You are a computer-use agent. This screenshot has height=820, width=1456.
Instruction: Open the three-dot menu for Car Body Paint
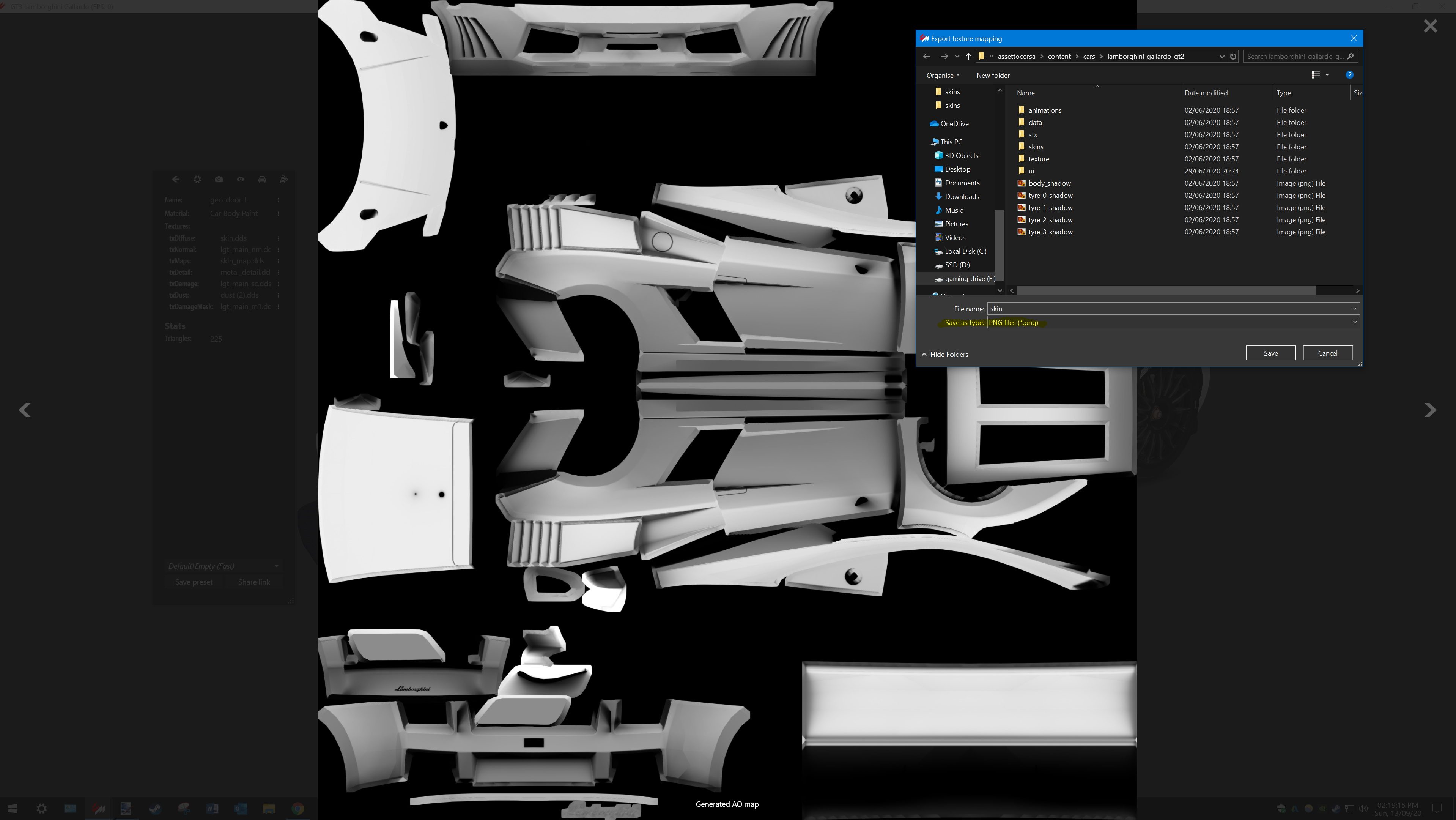pos(278,214)
